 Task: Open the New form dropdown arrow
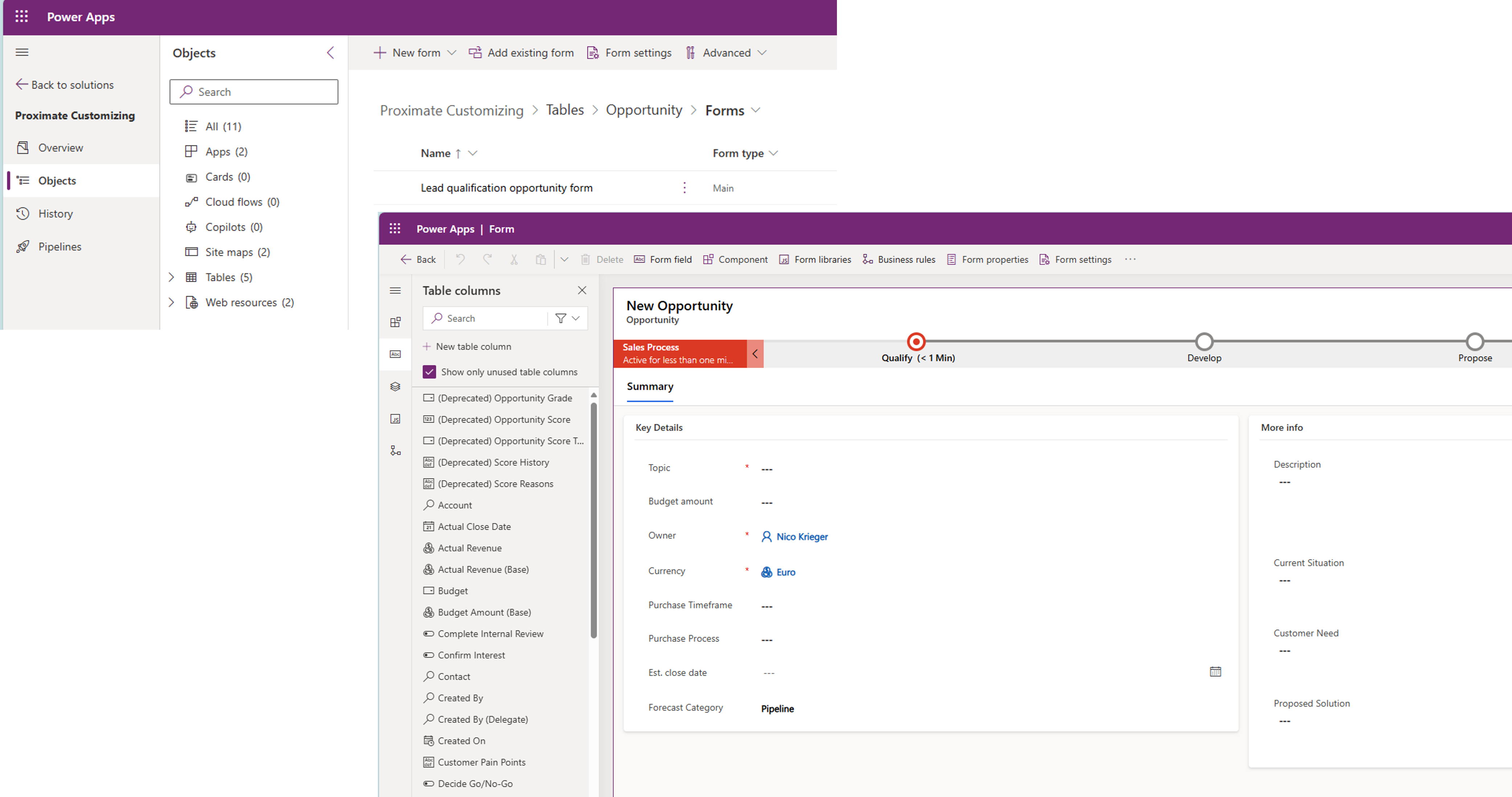click(451, 53)
